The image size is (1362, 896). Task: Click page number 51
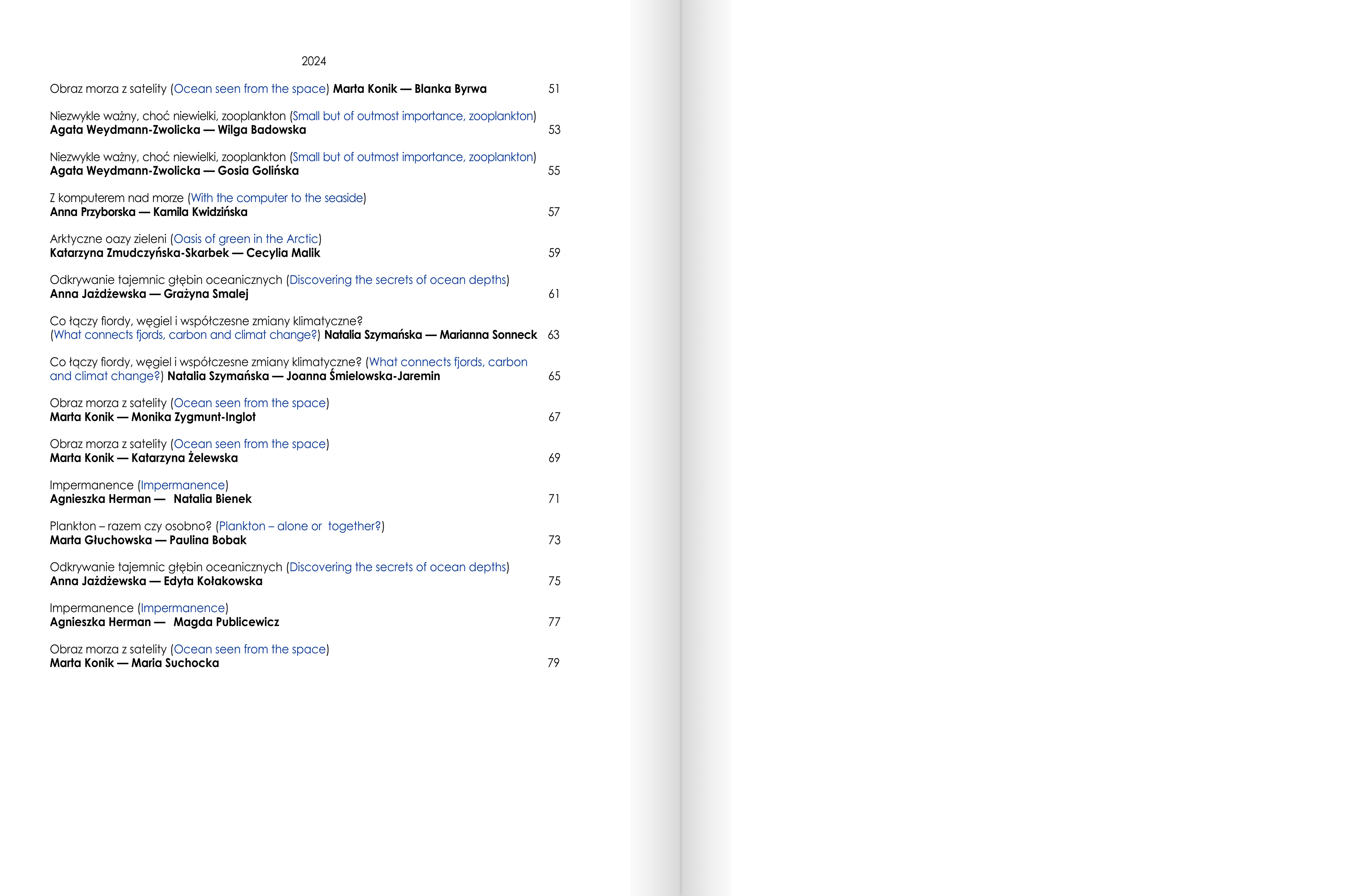coord(554,89)
